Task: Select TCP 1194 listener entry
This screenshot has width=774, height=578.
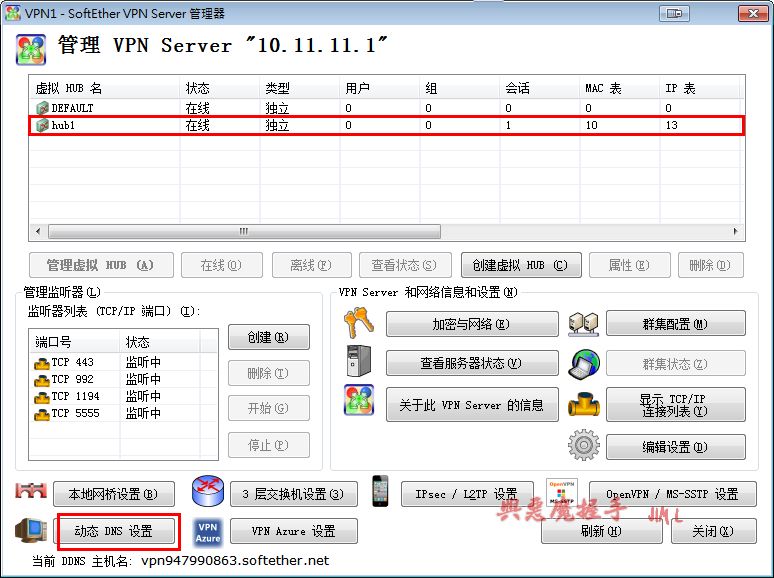Action: tap(123, 396)
